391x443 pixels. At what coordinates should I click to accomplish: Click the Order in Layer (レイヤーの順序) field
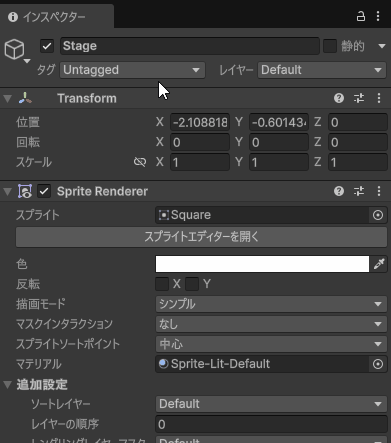(271, 424)
